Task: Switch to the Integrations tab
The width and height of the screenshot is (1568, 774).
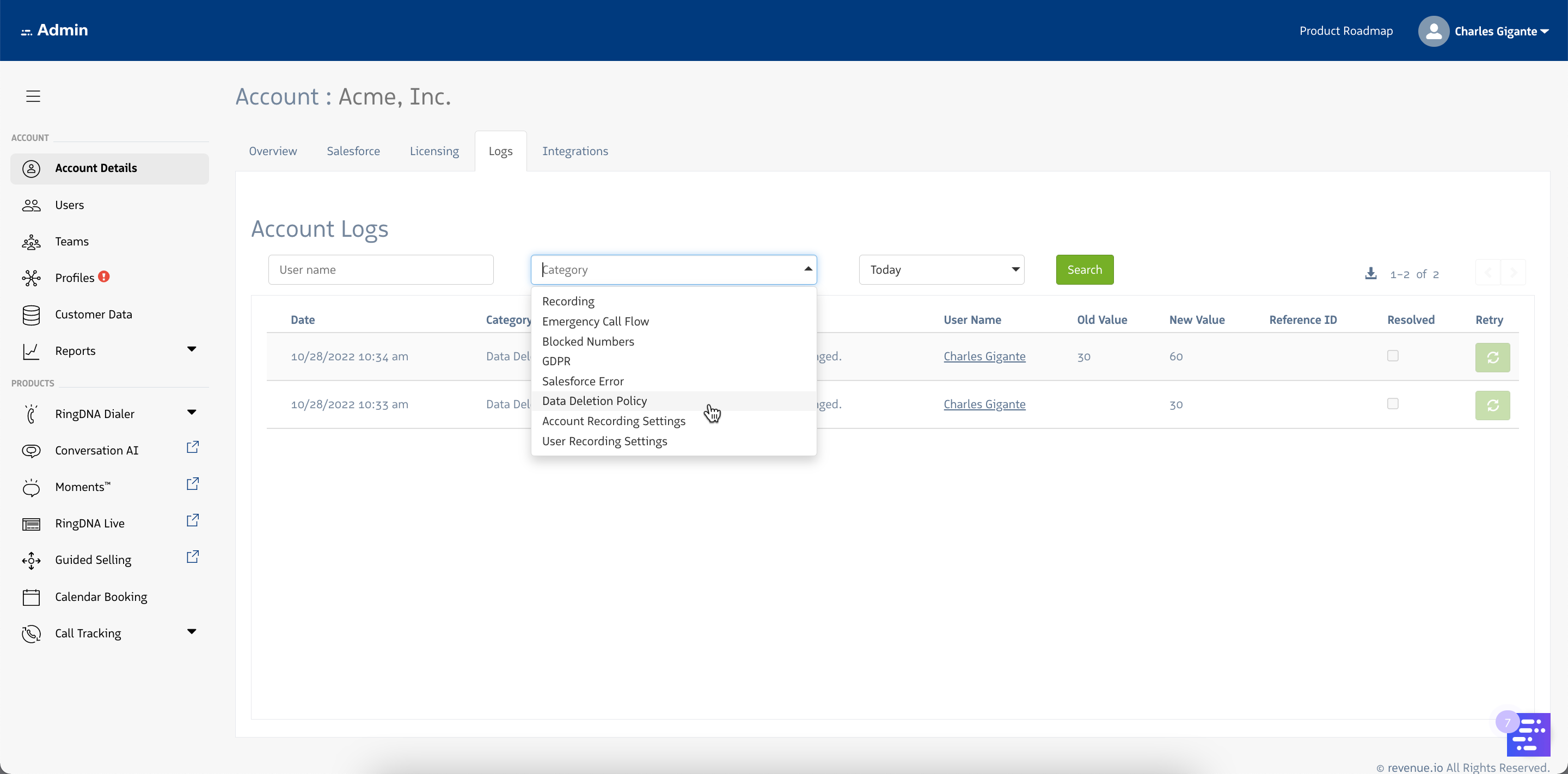Action: click(574, 151)
